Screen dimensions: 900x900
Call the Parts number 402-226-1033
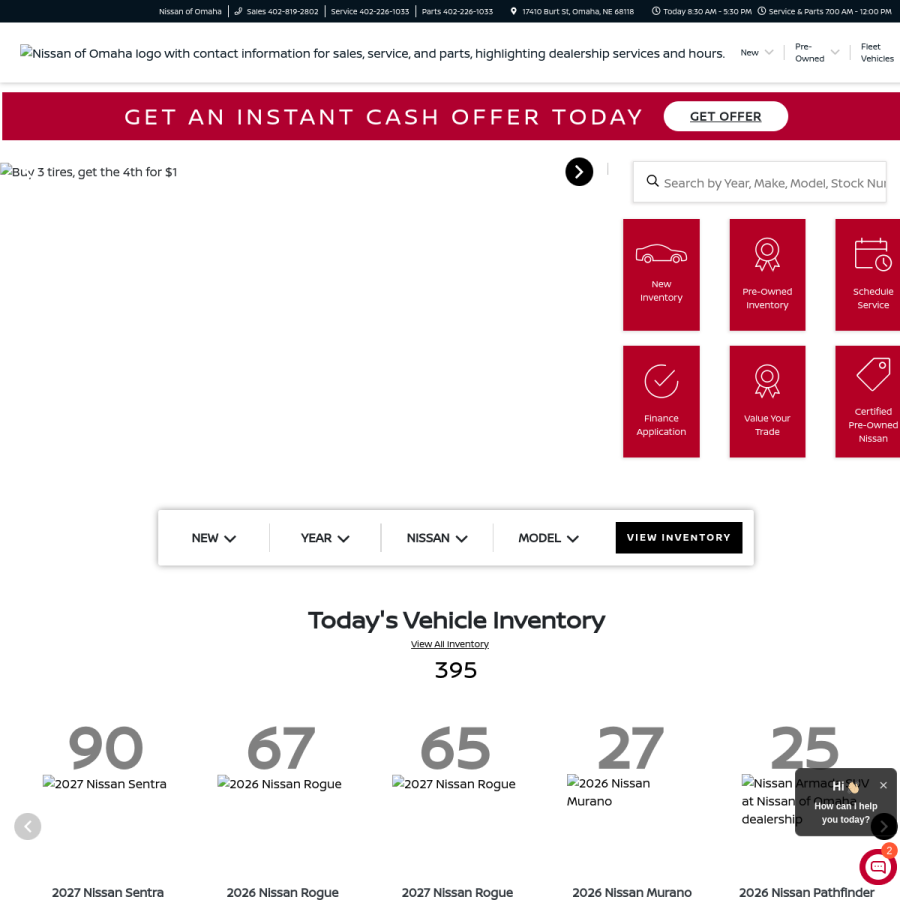tap(457, 11)
